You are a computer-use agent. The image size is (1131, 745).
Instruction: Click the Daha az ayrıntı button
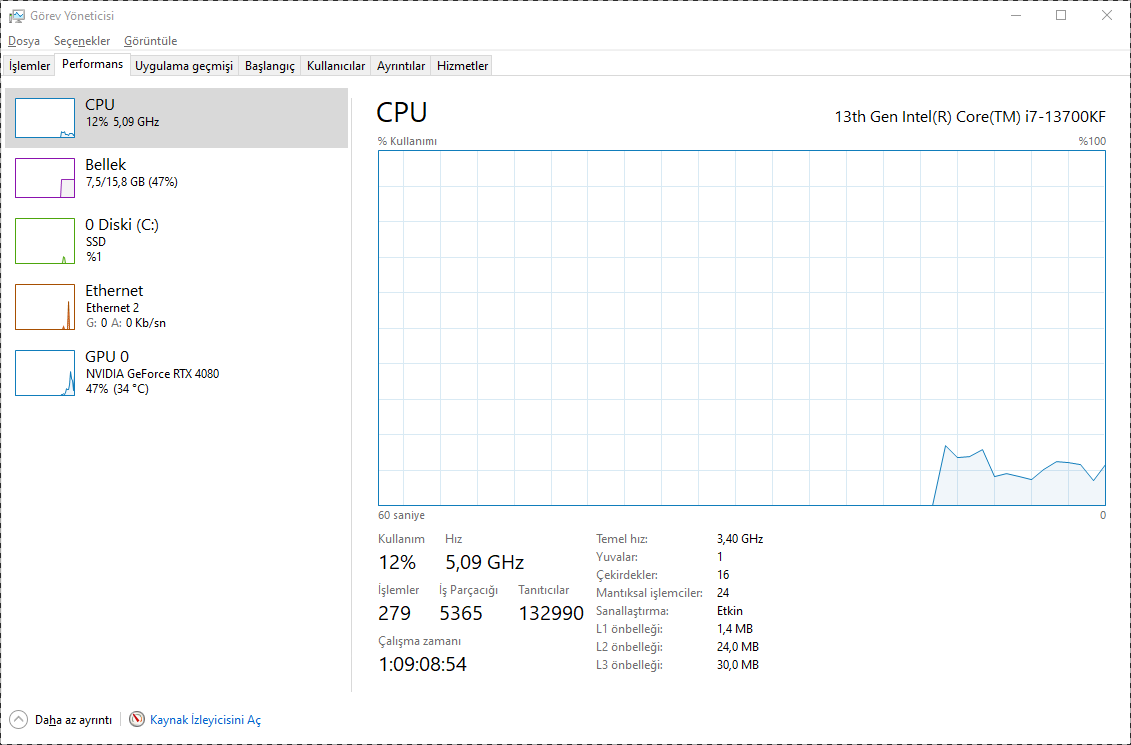point(73,719)
